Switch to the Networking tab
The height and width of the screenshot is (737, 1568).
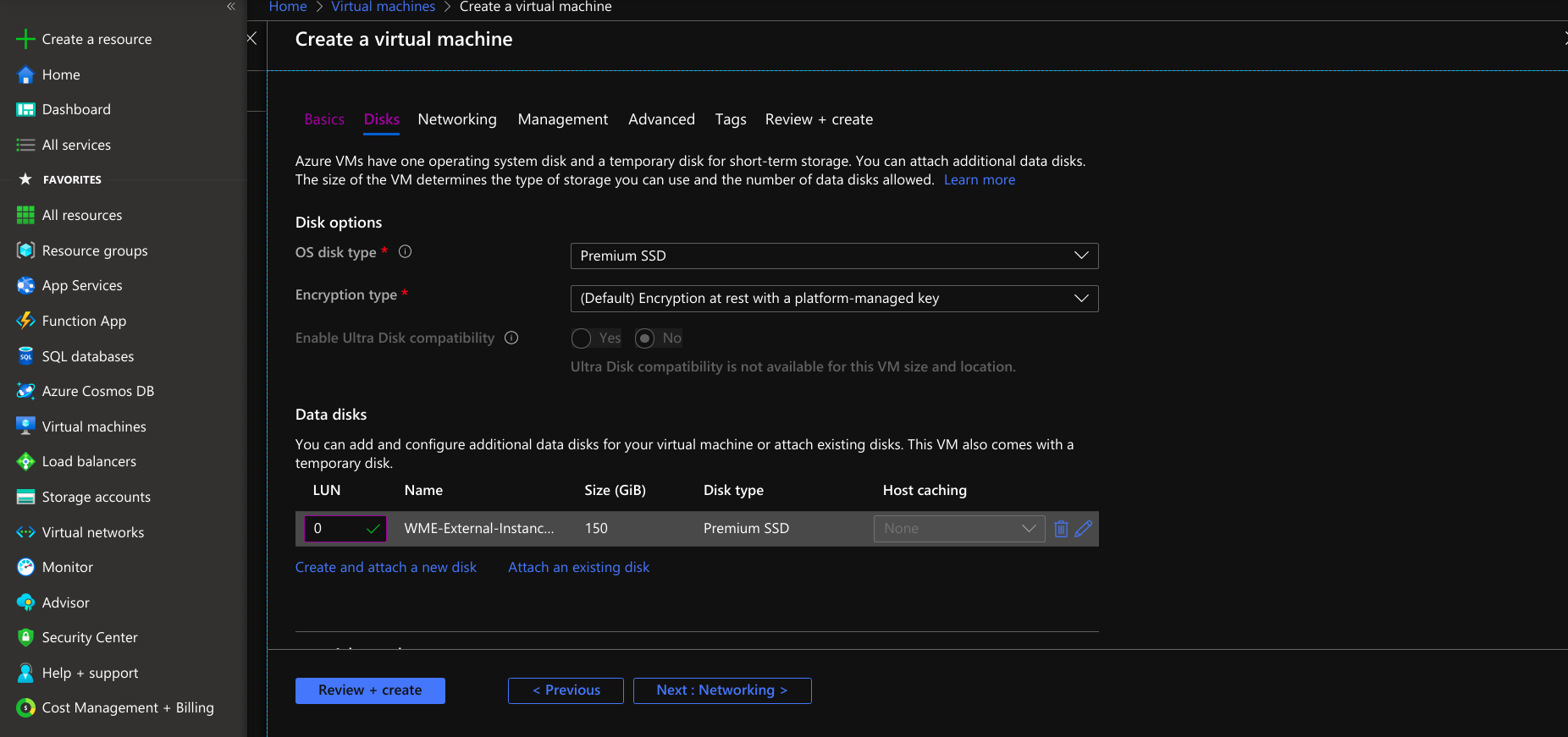click(456, 119)
